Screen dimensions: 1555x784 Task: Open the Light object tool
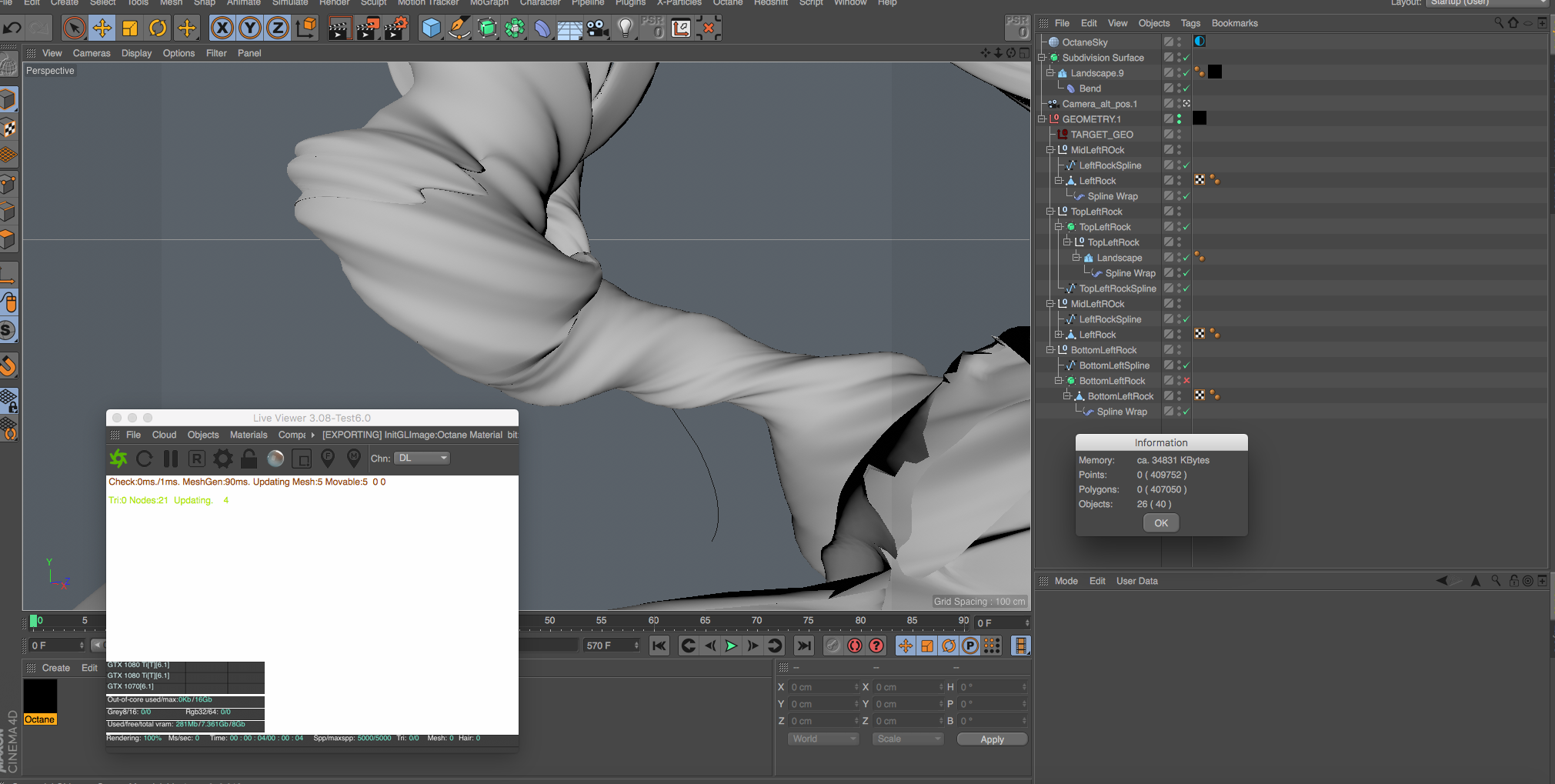626,28
